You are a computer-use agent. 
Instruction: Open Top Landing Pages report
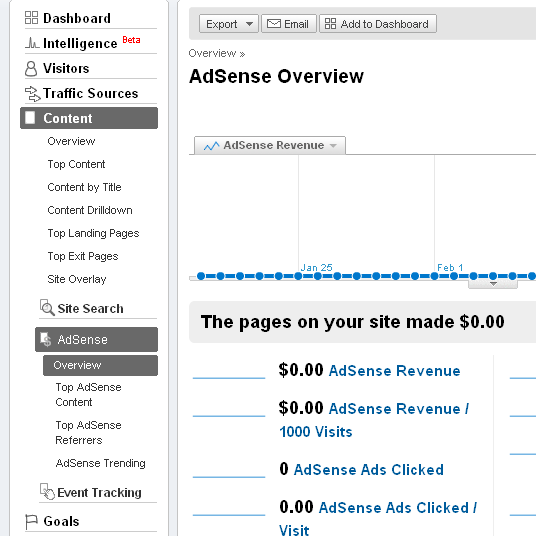tap(93, 233)
